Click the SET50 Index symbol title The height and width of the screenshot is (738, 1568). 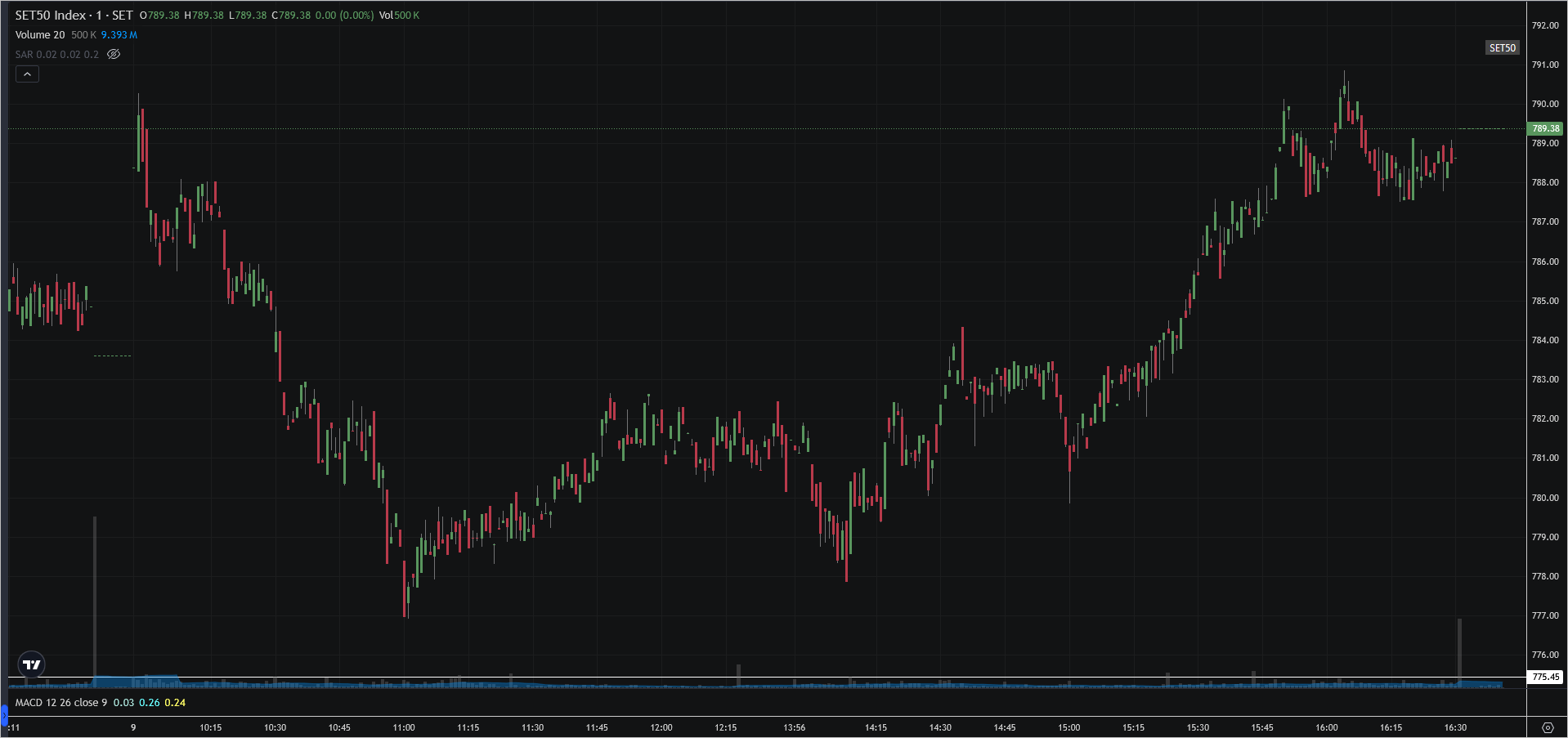pyautogui.click(x=74, y=16)
